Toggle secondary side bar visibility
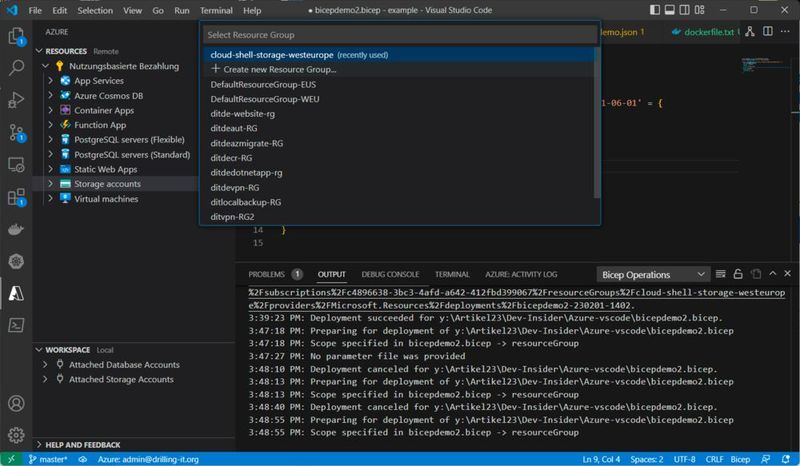The height and width of the screenshot is (466, 800). [x=685, y=10]
